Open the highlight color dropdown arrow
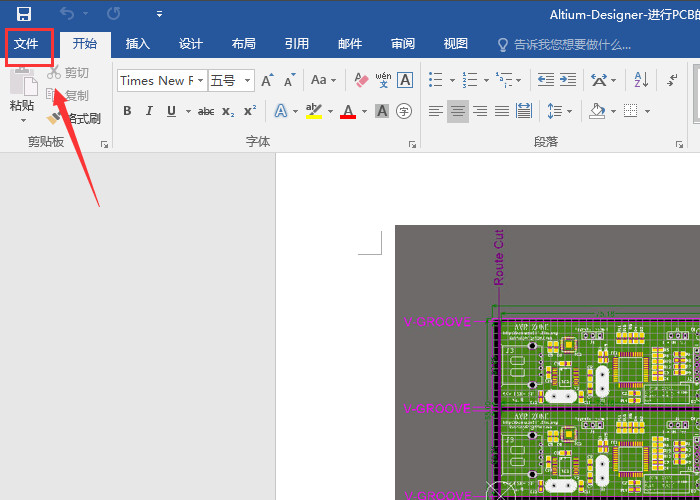700x500 pixels. click(x=330, y=111)
